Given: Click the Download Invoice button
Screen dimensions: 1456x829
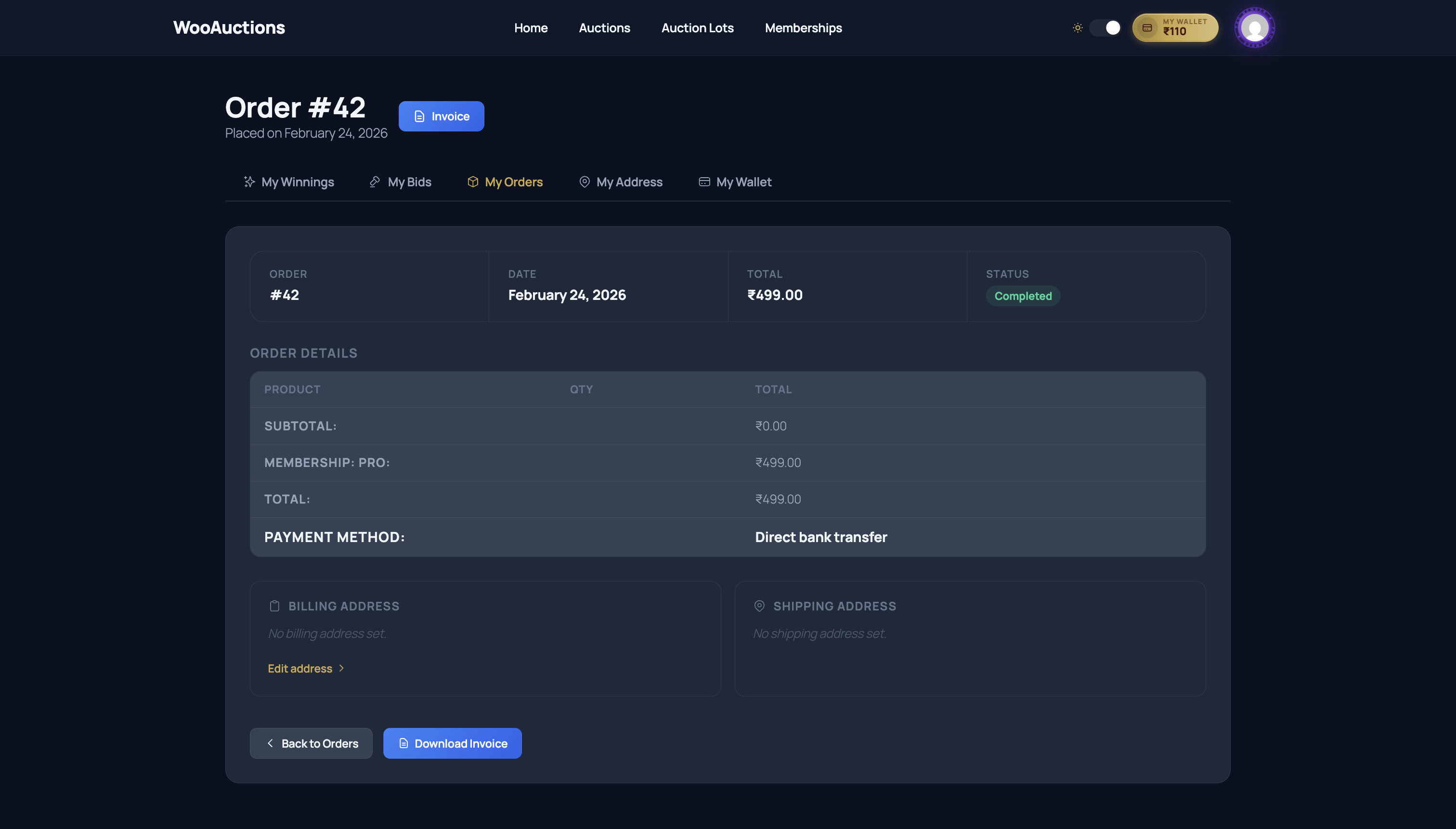Looking at the screenshot, I should [452, 743].
